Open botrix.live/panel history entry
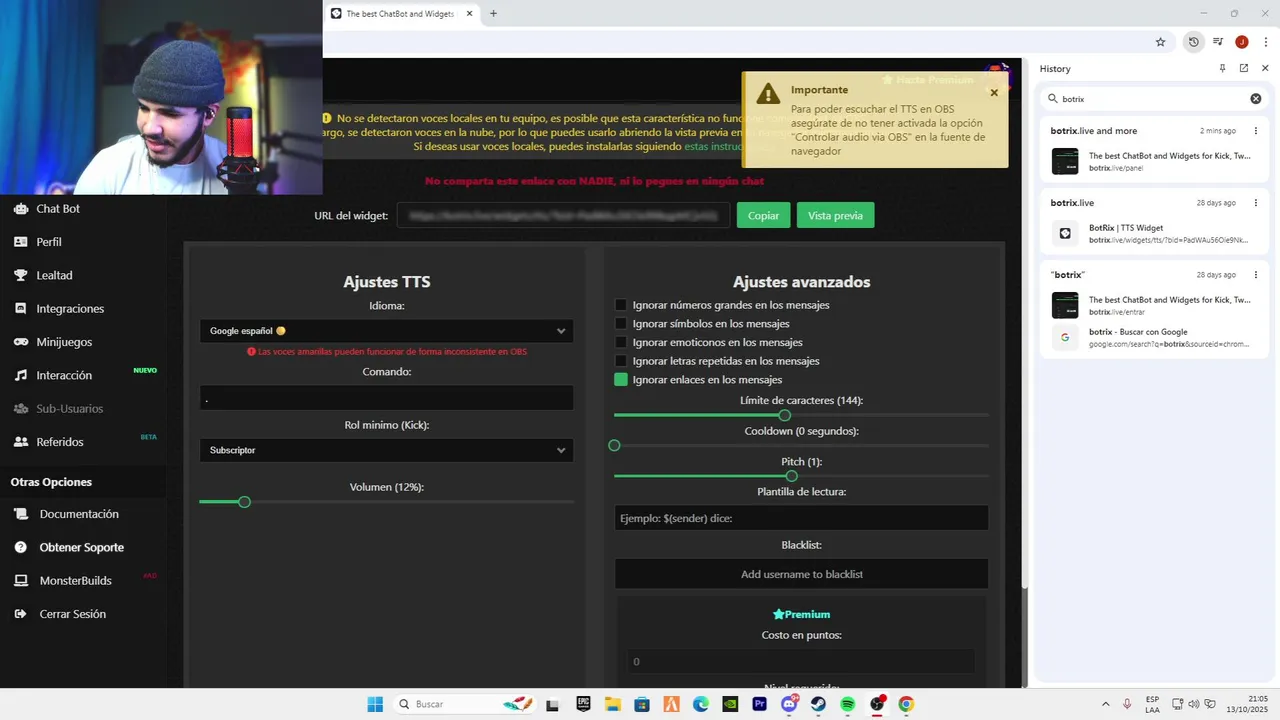The width and height of the screenshot is (1280, 720). (1155, 161)
